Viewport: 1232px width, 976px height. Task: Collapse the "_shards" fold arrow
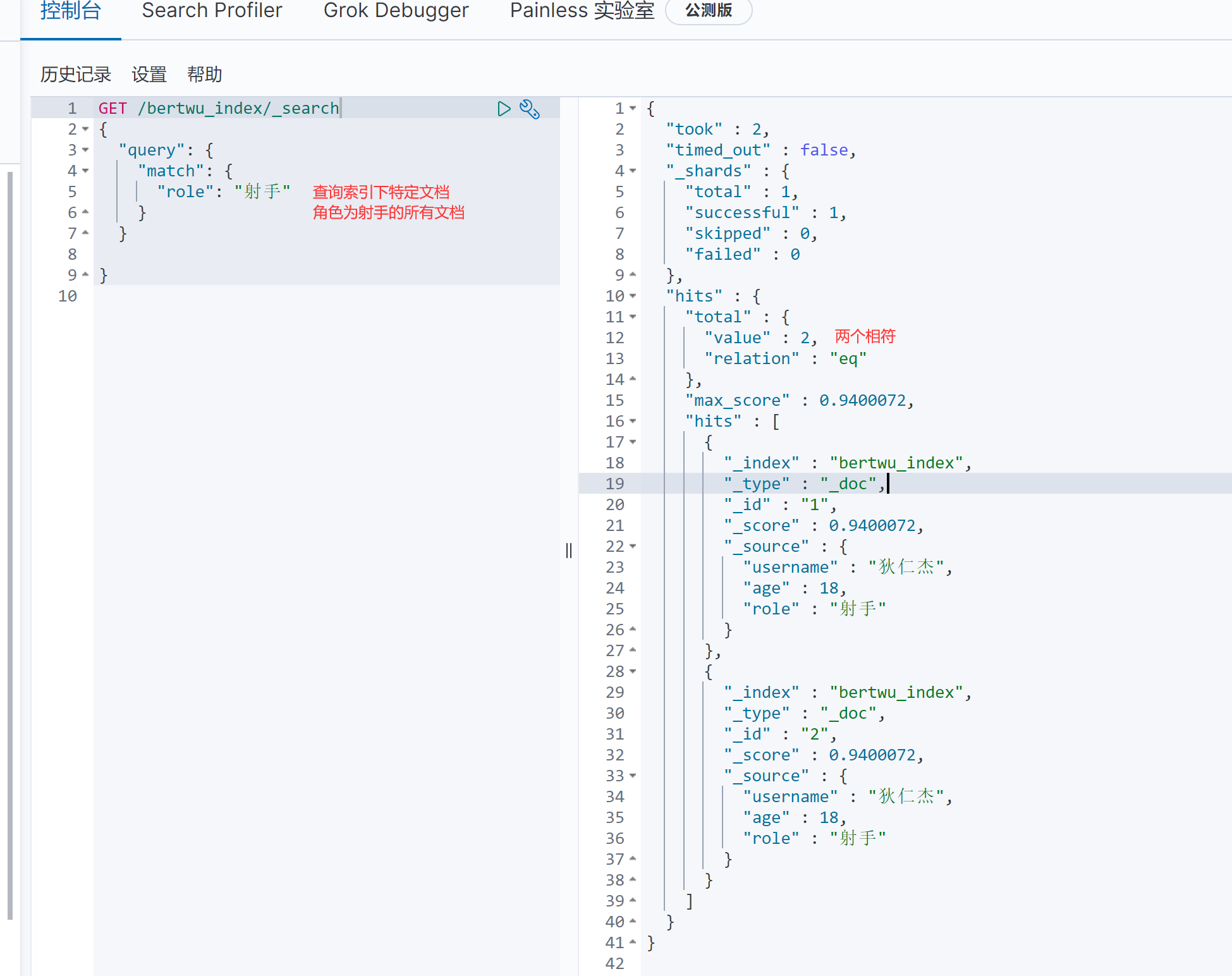pos(633,171)
